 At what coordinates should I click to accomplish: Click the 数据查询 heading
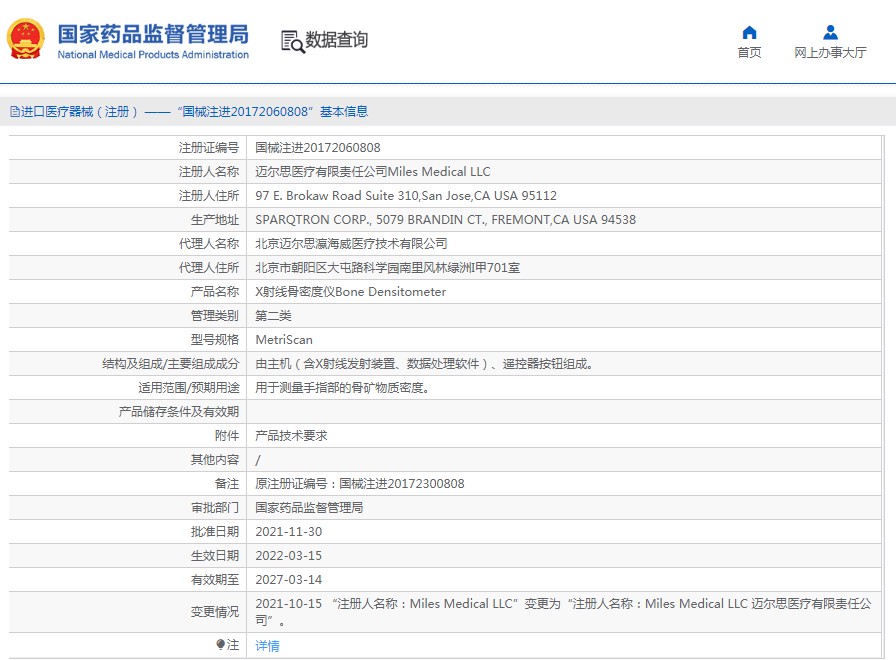tap(337, 40)
